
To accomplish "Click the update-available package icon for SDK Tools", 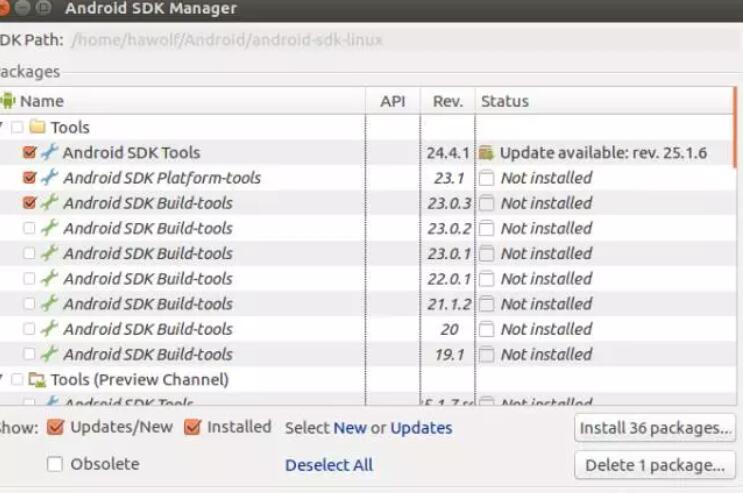I will click(486, 152).
